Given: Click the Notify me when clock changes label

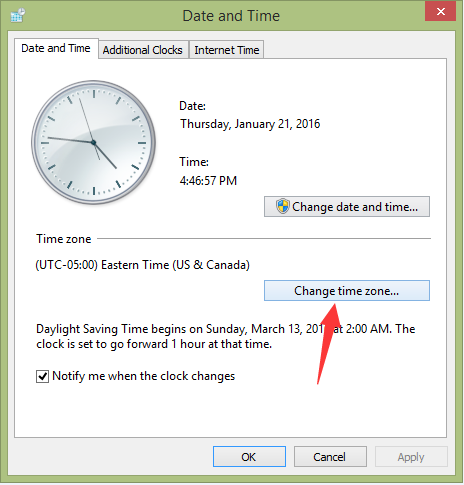Looking at the screenshot, I should pyautogui.click(x=144, y=376).
